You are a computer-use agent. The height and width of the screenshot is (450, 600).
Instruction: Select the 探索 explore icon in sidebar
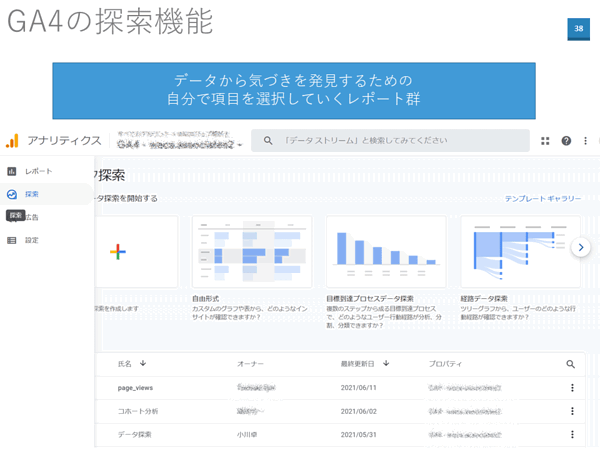tap(12, 194)
